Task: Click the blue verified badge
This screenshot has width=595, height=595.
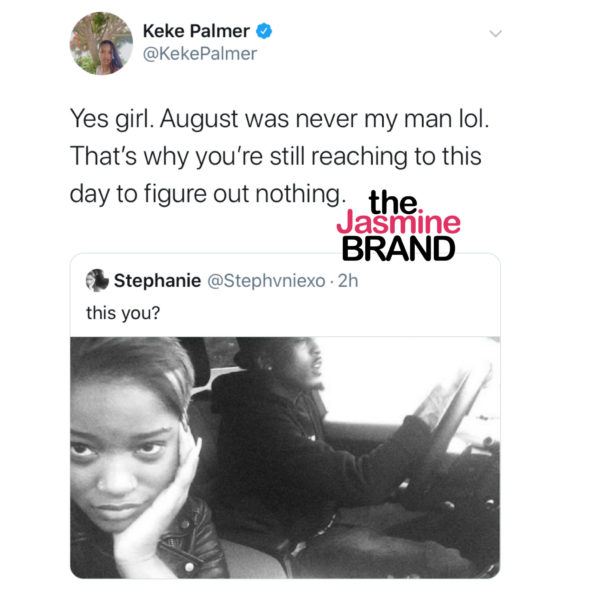Action: (264, 31)
